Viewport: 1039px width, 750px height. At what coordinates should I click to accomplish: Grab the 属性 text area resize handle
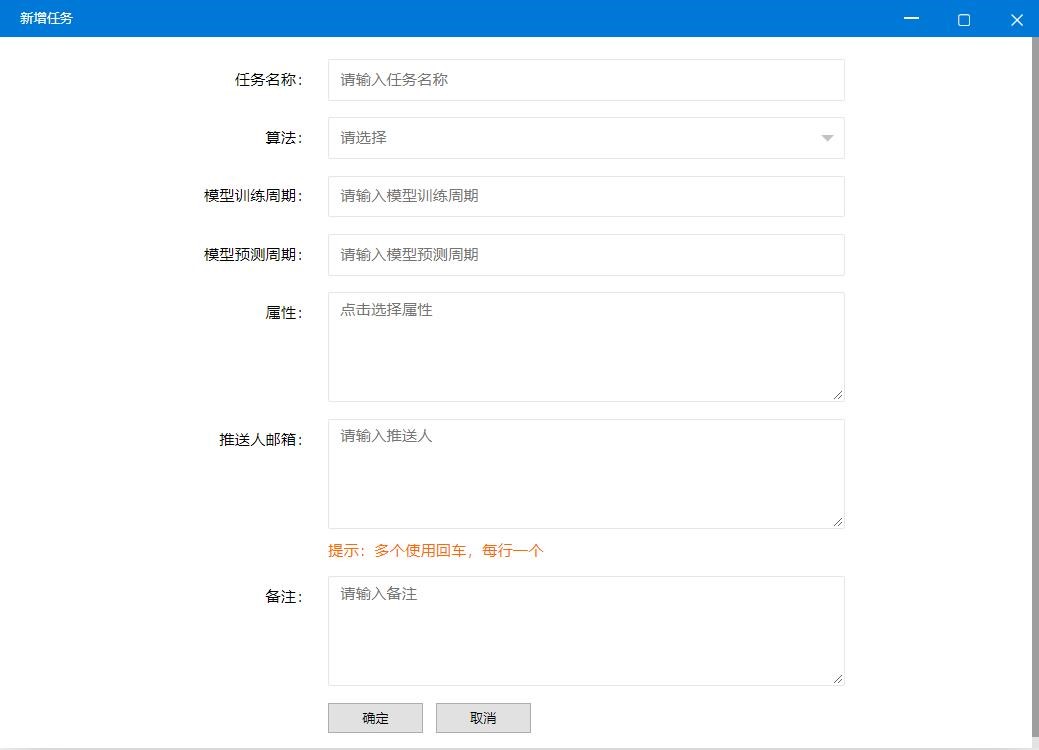(x=838, y=395)
